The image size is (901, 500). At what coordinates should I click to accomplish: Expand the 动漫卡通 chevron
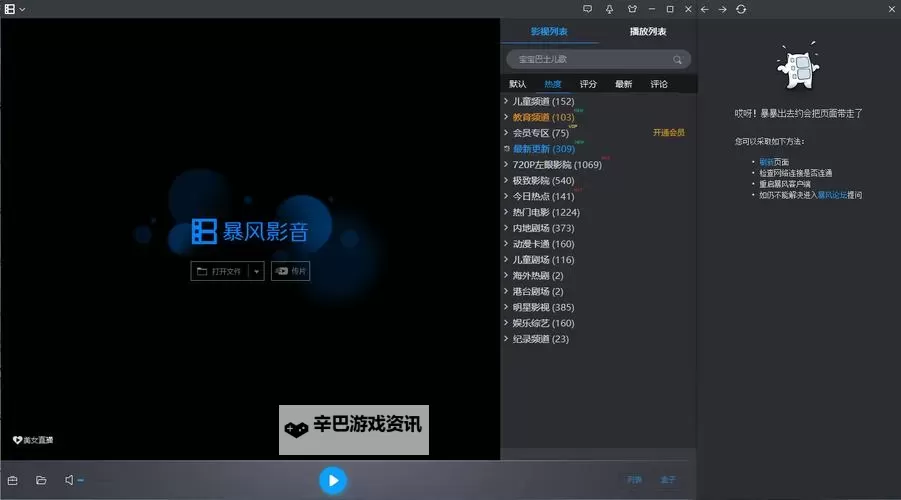point(506,244)
